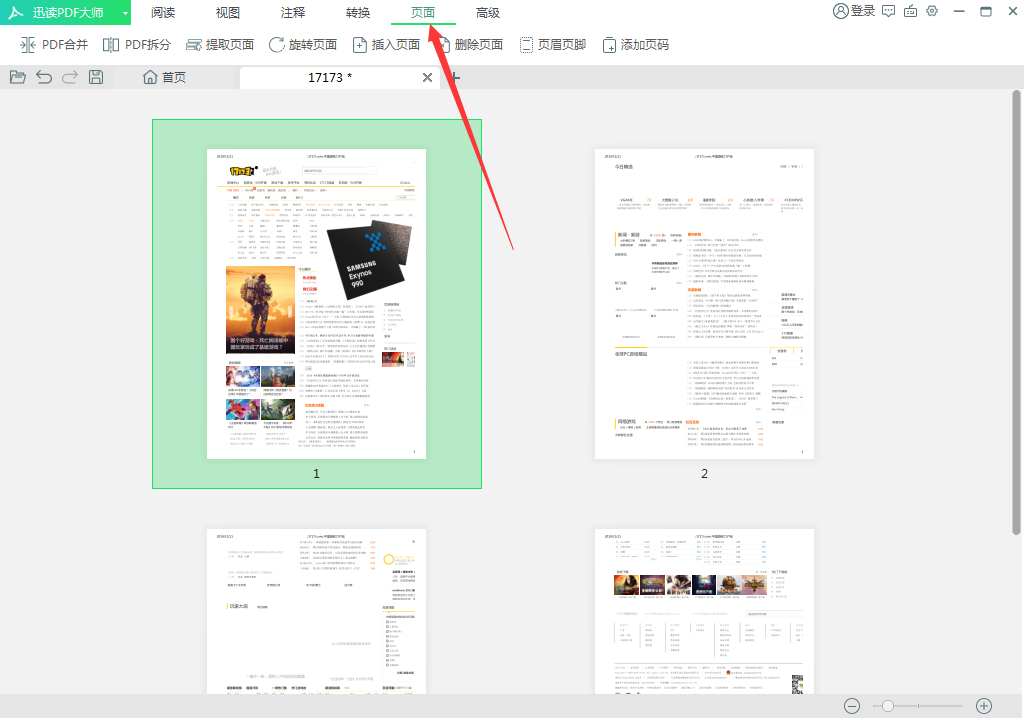Undo the last action
The image size is (1024, 720).
coord(43,76)
